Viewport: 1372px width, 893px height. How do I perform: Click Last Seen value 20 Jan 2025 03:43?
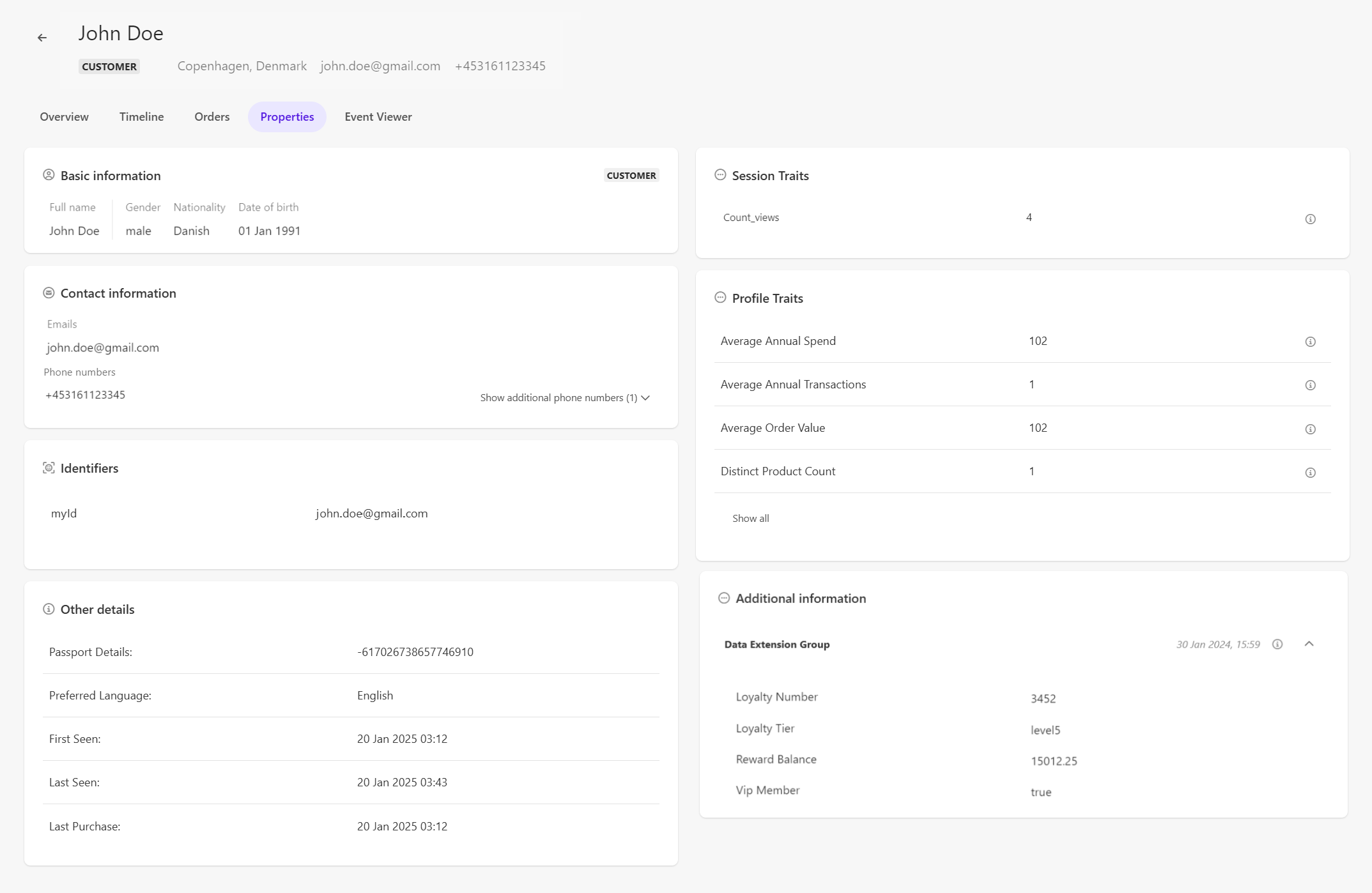[x=402, y=782]
